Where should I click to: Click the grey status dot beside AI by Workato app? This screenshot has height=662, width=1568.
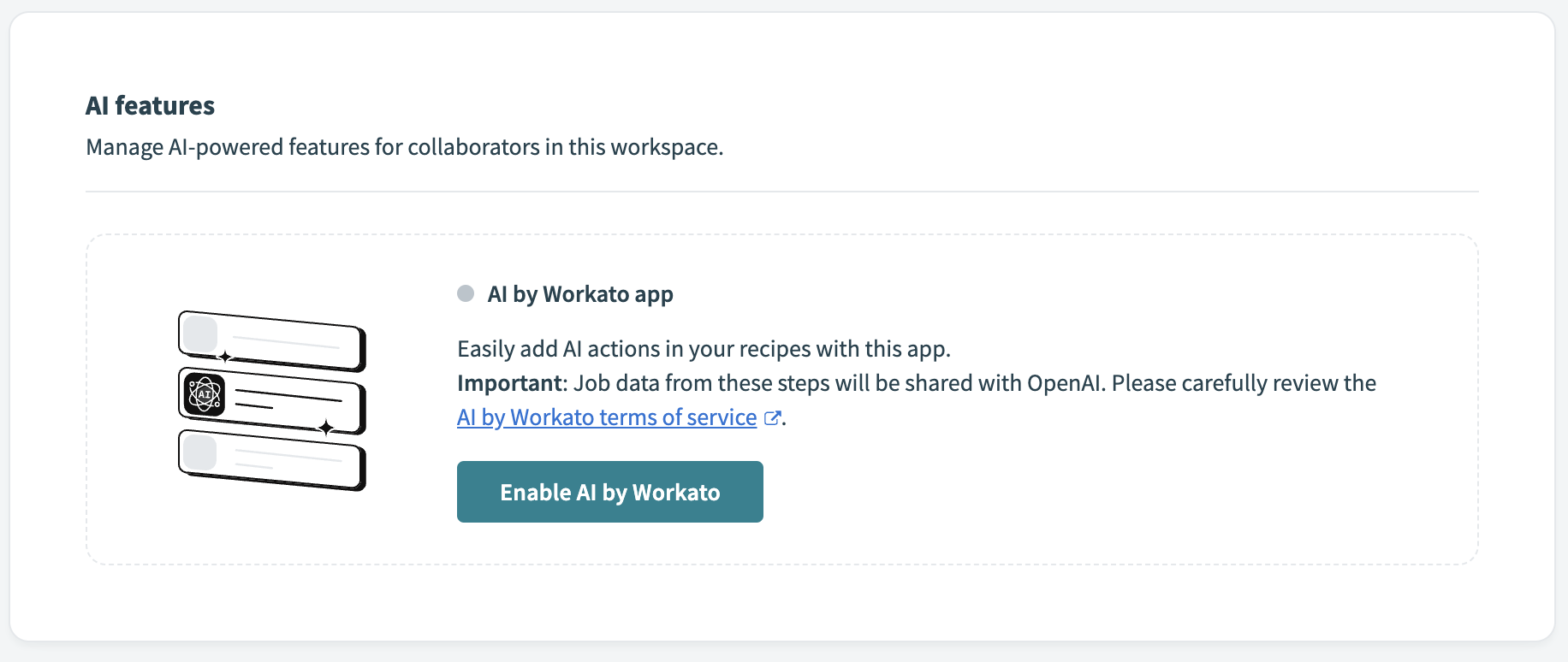[x=466, y=293]
